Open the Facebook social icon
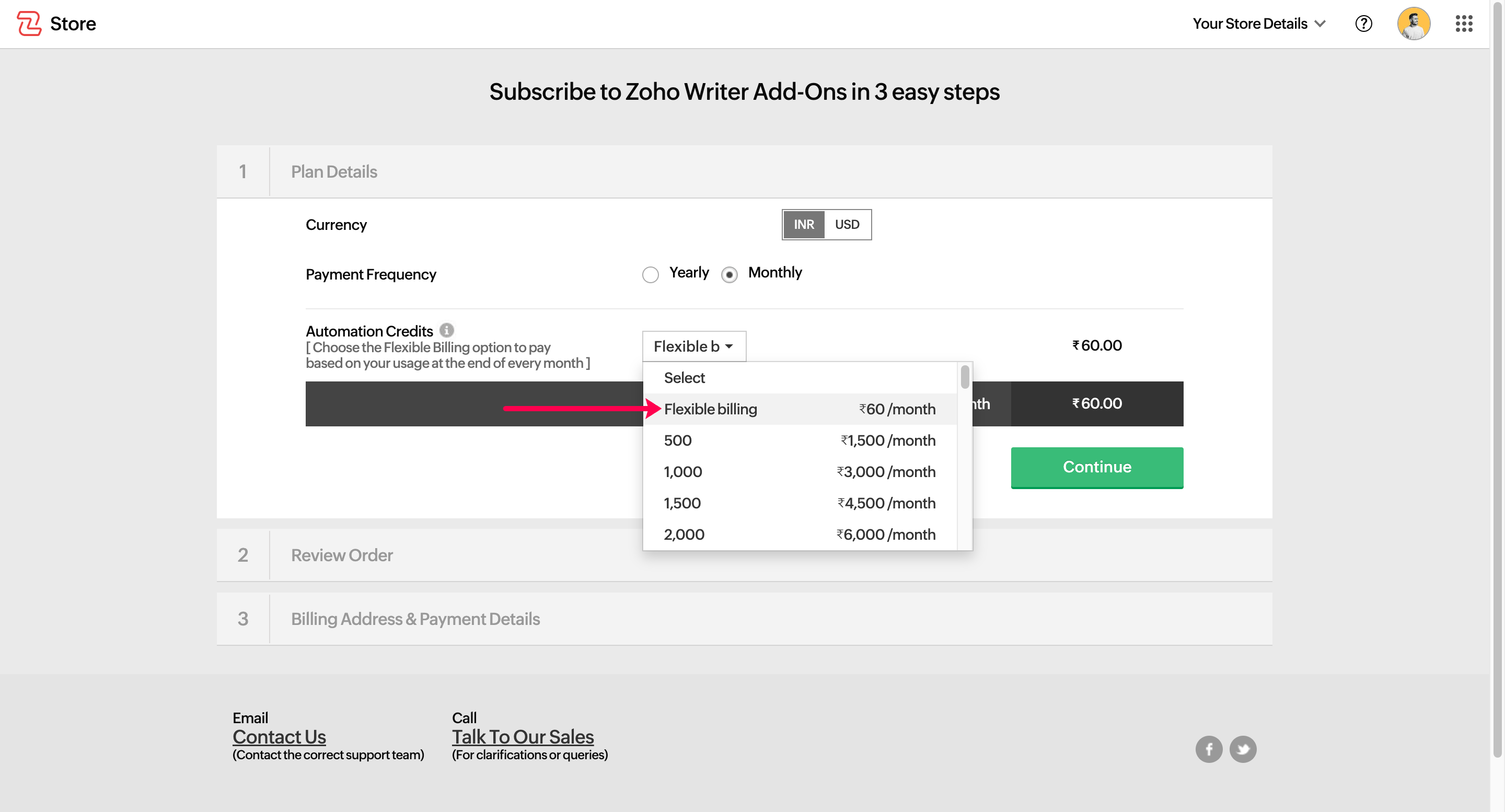The width and height of the screenshot is (1505, 812). coord(1209,749)
